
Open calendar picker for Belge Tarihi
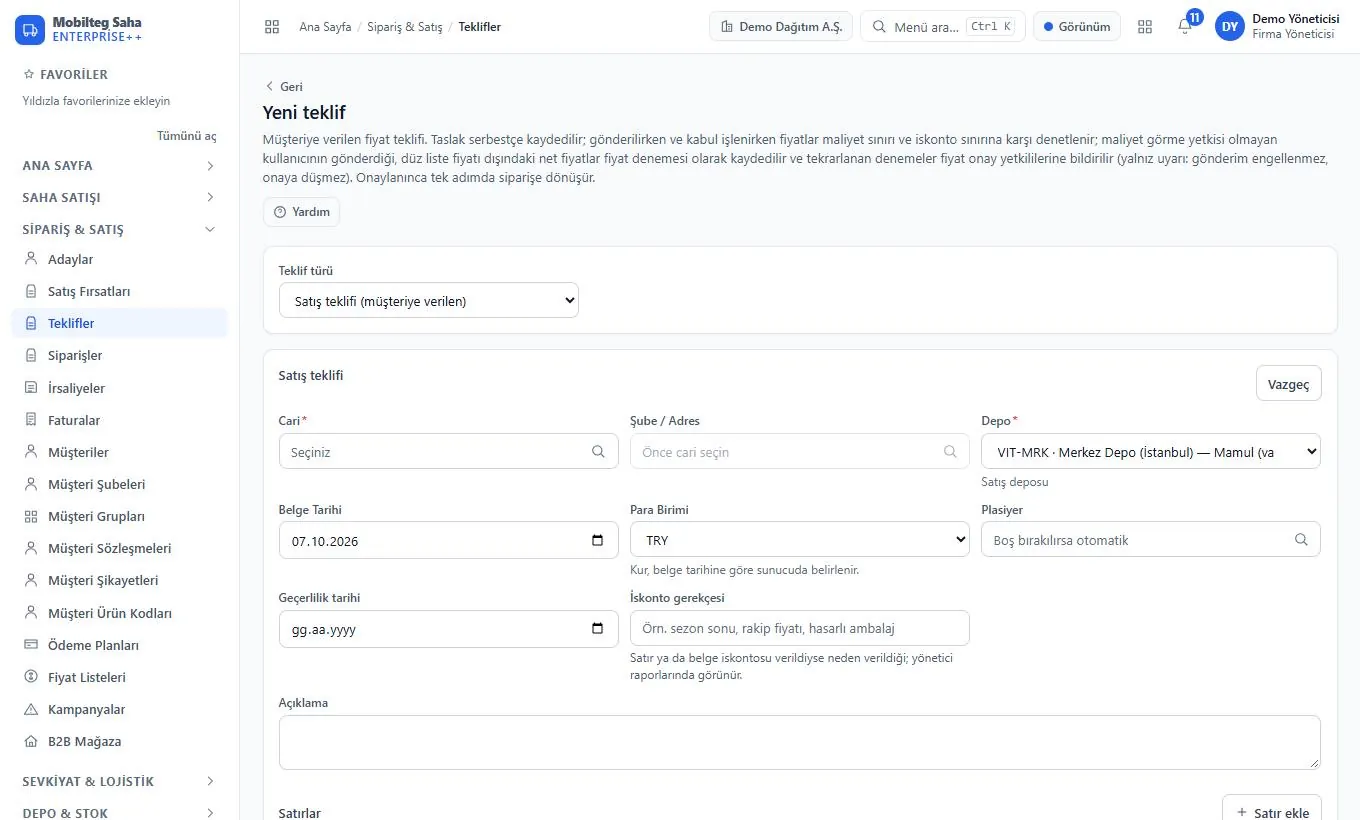[x=598, y=540]
